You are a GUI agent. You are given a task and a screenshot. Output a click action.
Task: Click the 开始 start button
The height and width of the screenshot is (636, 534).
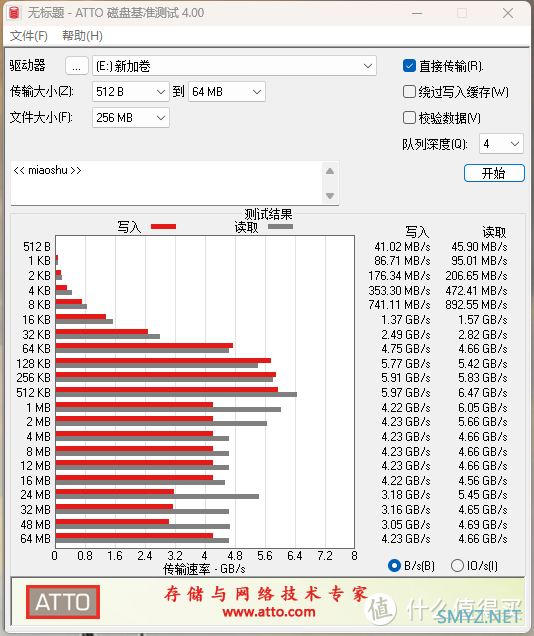click(494, 173)
